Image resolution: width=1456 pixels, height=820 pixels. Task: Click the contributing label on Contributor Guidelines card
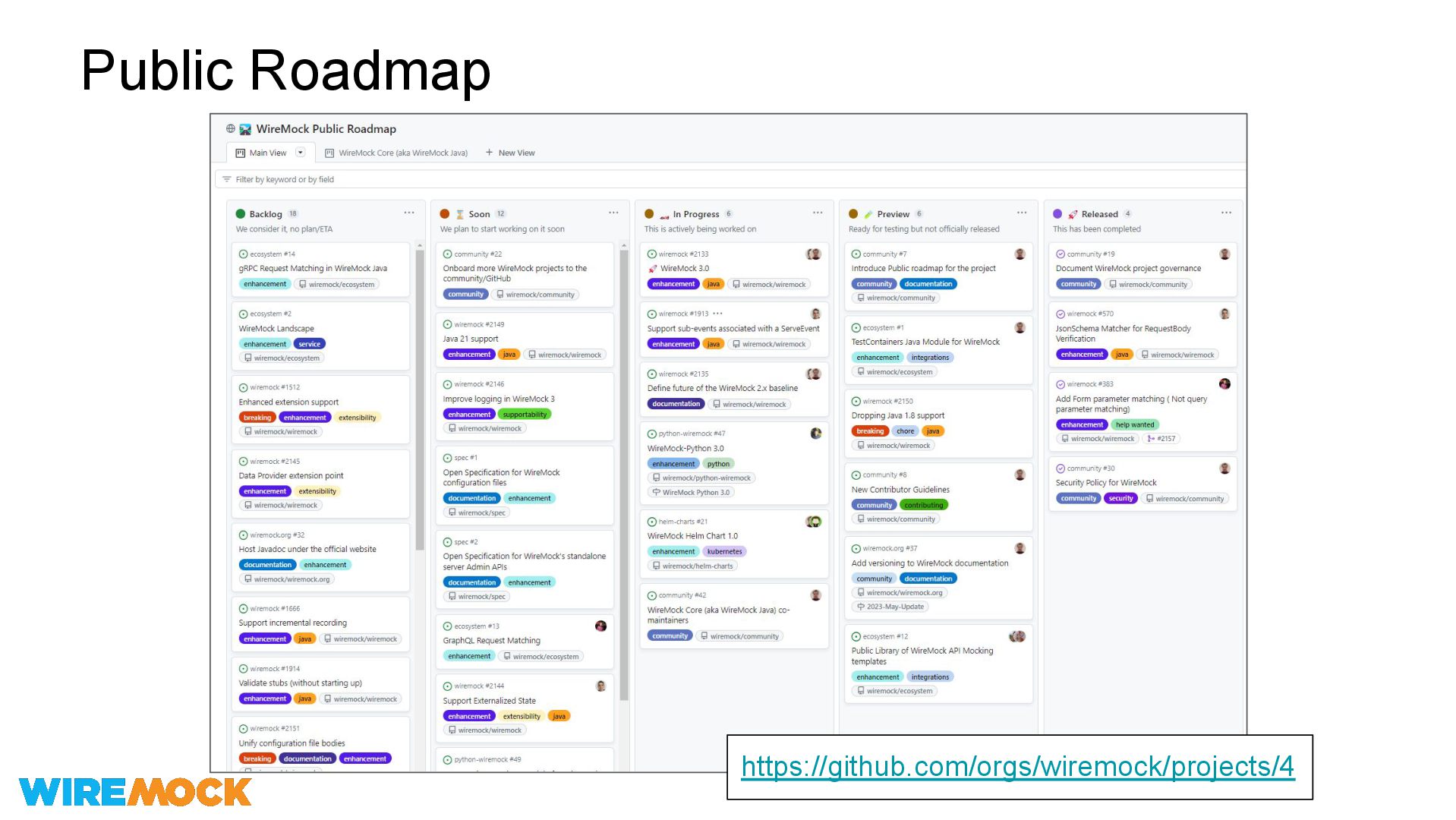pyautogui.click(x=924, y=505)
